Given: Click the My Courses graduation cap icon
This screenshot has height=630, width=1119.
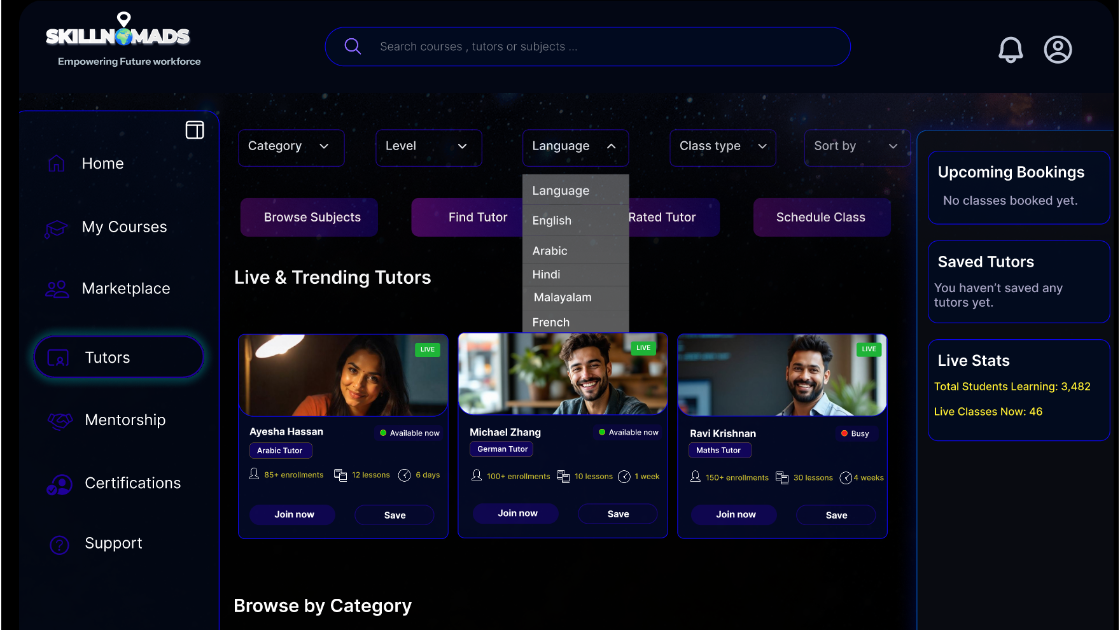Looking at the screenshot, I should pos(56,228).
